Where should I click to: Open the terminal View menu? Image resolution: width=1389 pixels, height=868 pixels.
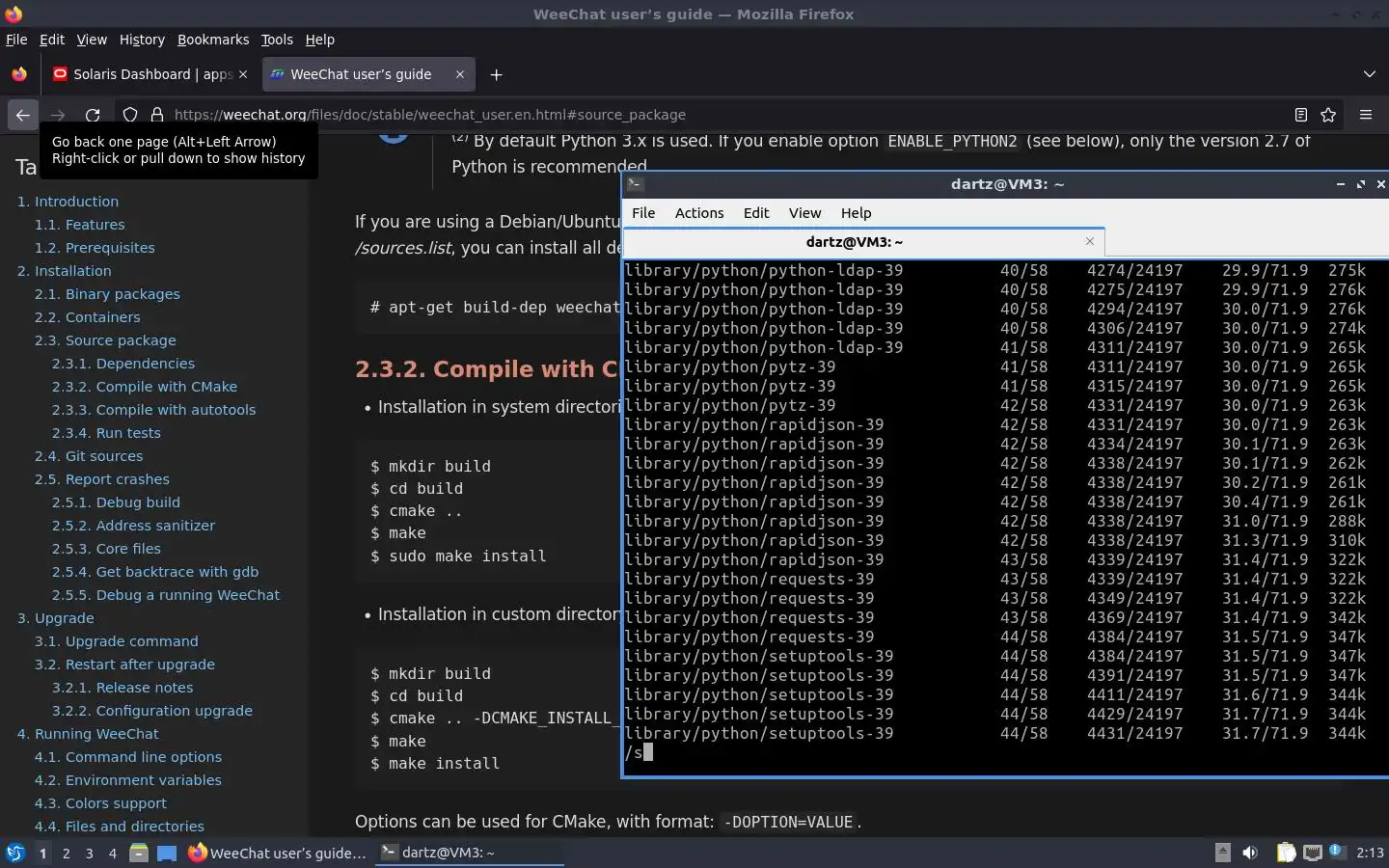(804, 213)
